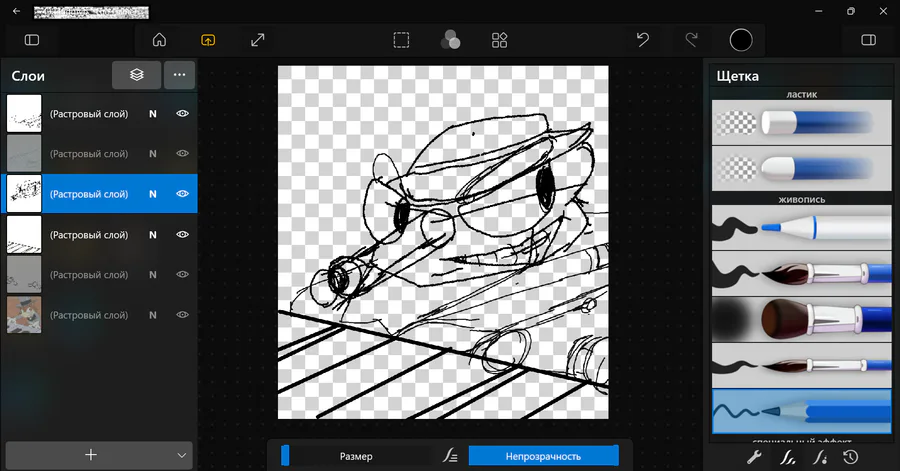Expand the add-layer chevron dropdown
The image size is (900, 471).
pos(181,456)
